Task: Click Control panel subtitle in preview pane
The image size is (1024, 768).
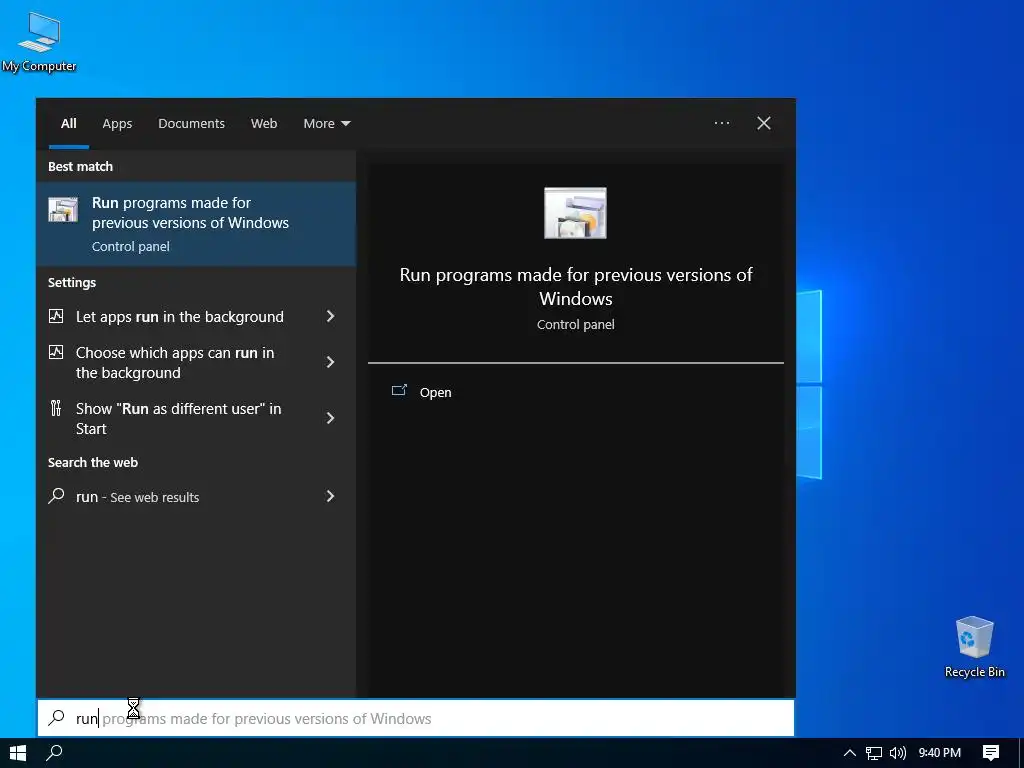Action: pyautogui.click(x=575, y=325)
